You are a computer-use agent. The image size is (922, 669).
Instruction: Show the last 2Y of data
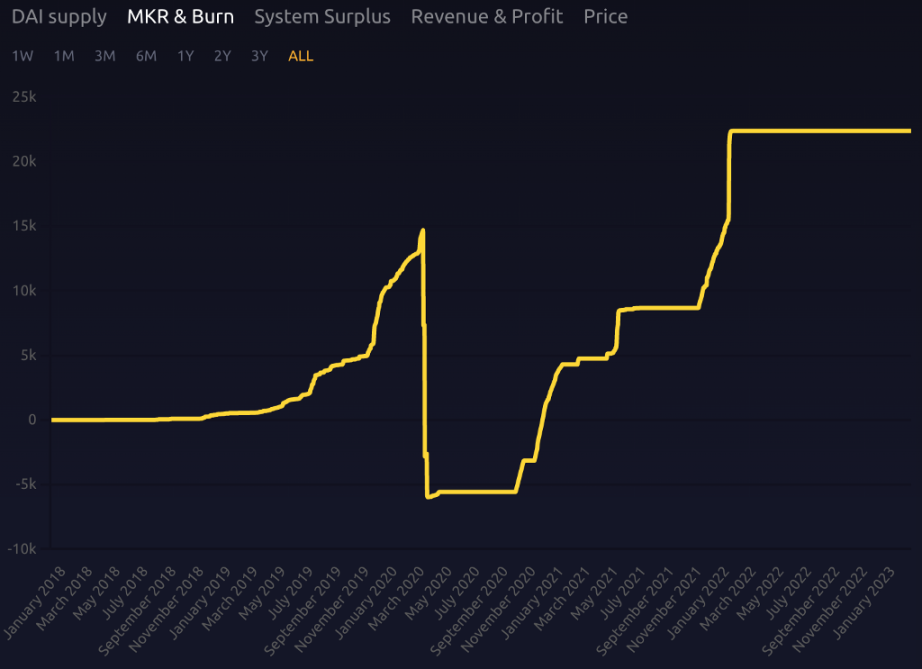(222, 56)
